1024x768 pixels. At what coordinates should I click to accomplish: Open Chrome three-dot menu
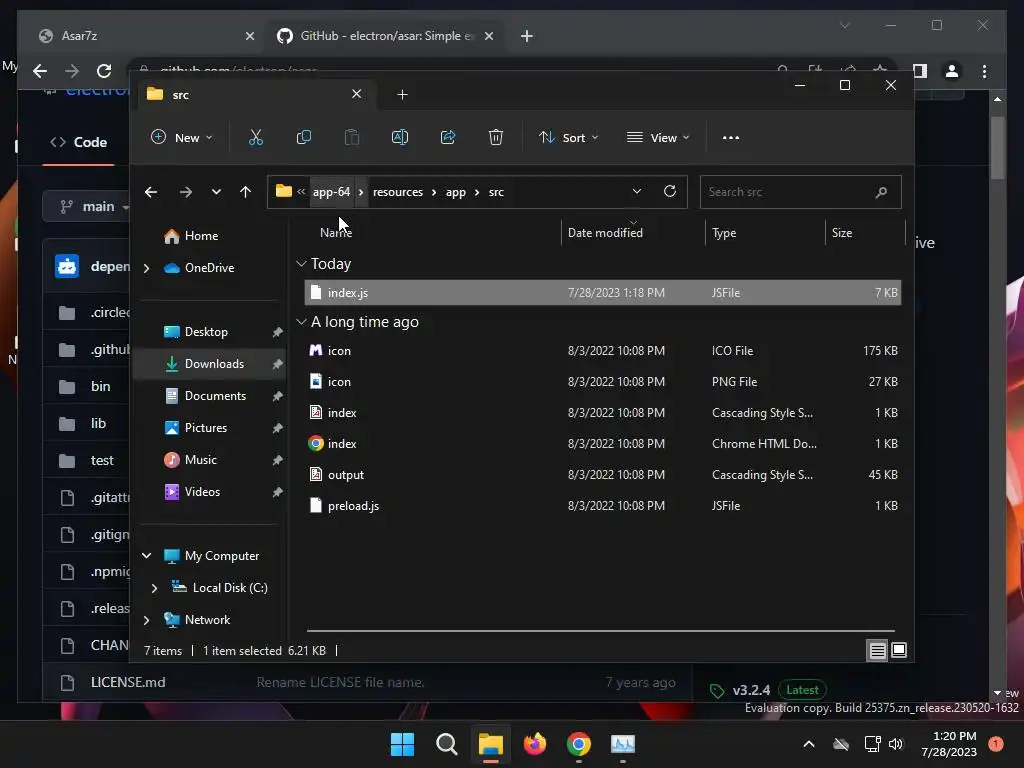click(984, 71)
